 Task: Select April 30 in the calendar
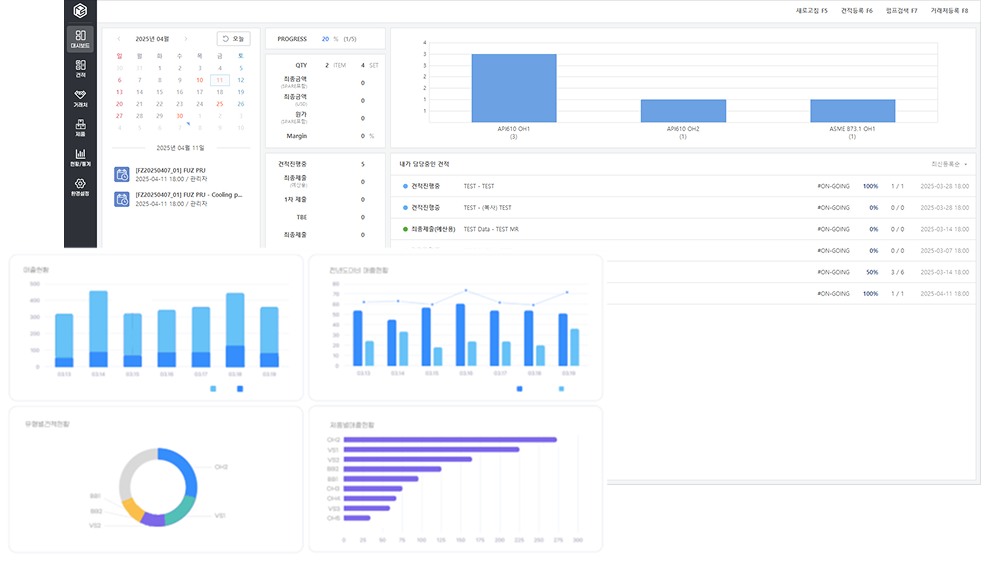180,116
